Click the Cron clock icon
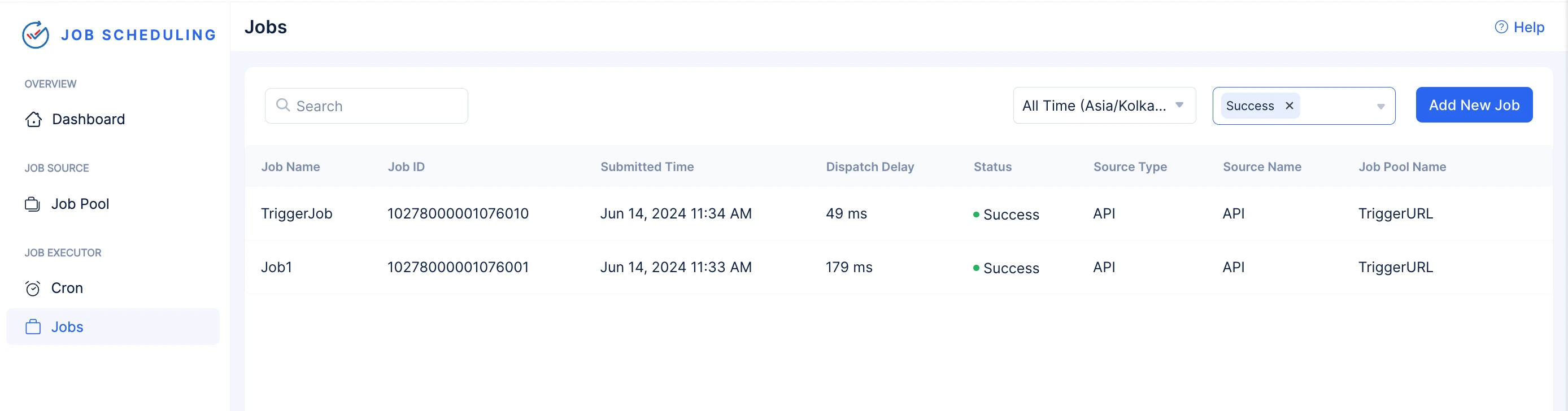The image size is (1568, 411). coord(33,288)
